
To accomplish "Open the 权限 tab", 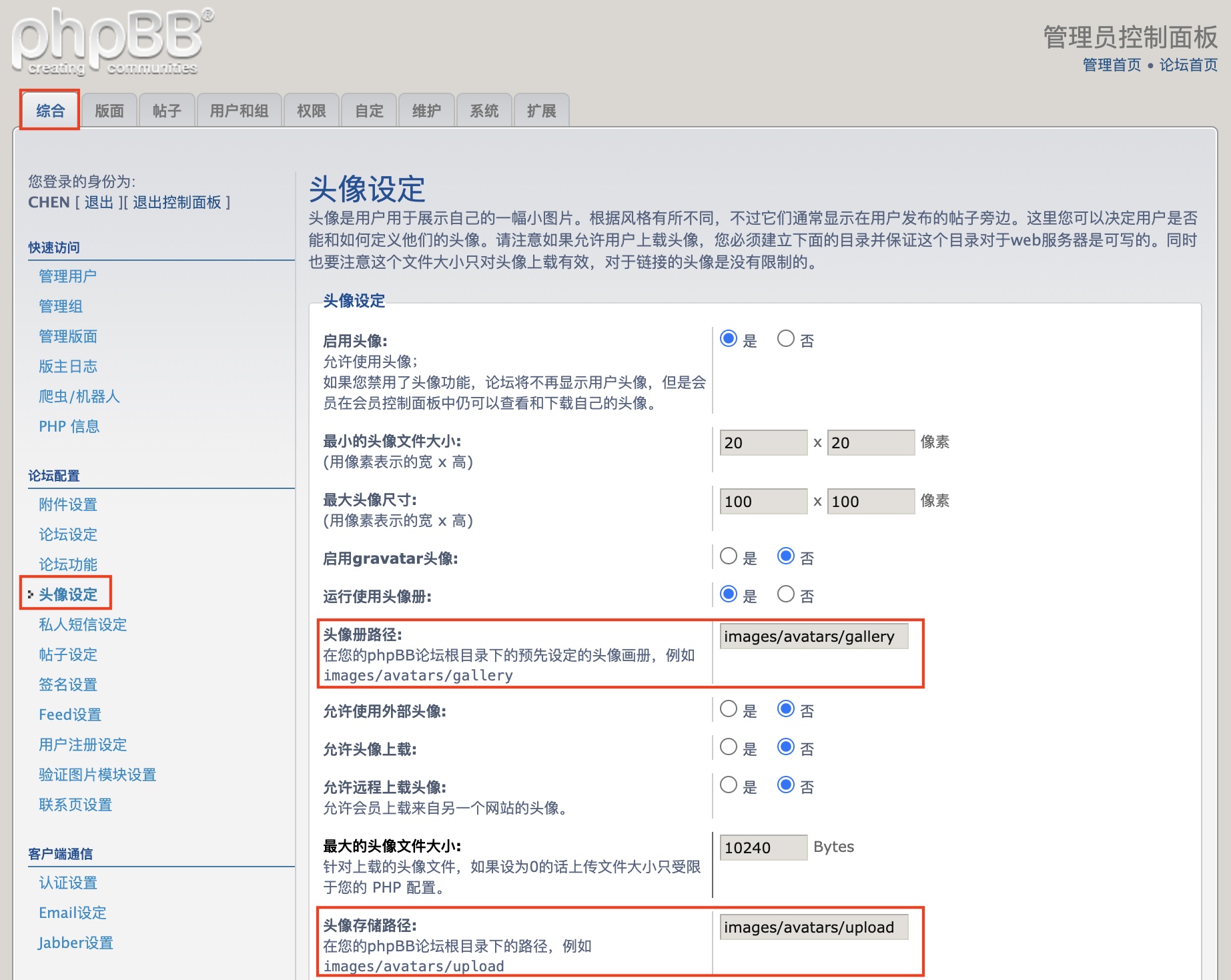I will click(311, 111).
